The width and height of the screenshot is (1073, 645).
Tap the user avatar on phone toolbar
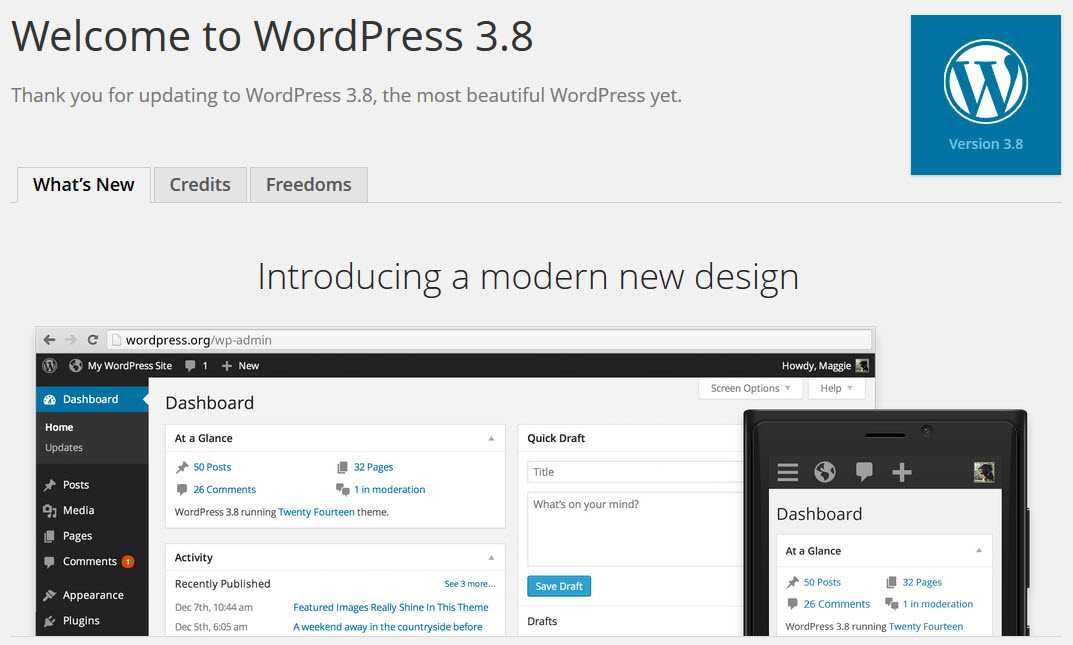pyautogui.click(x=984, y=472)
